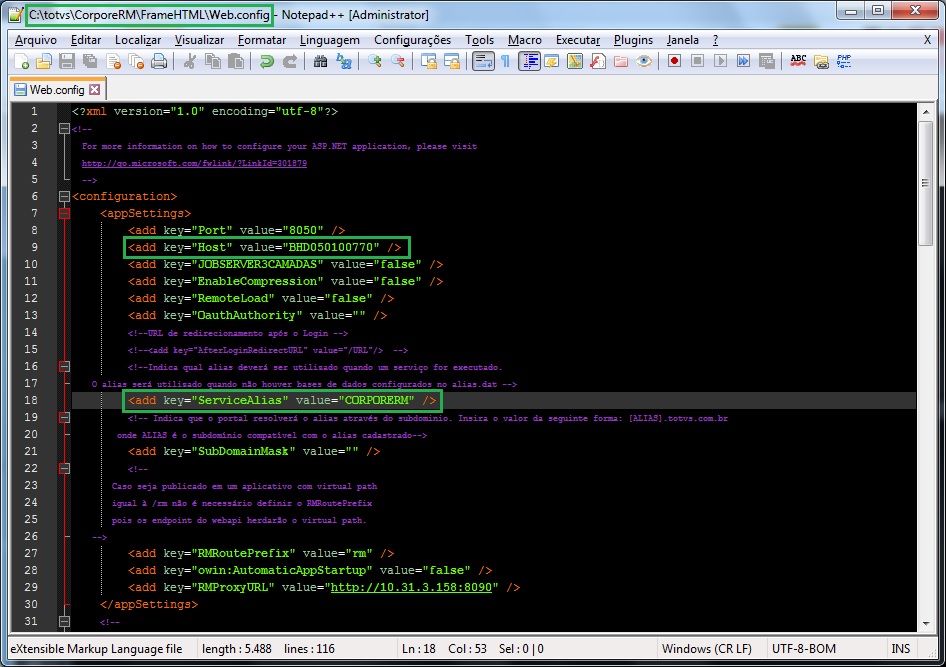
Task: Click the Open file folder icon
Action: [x=44, y=61]
